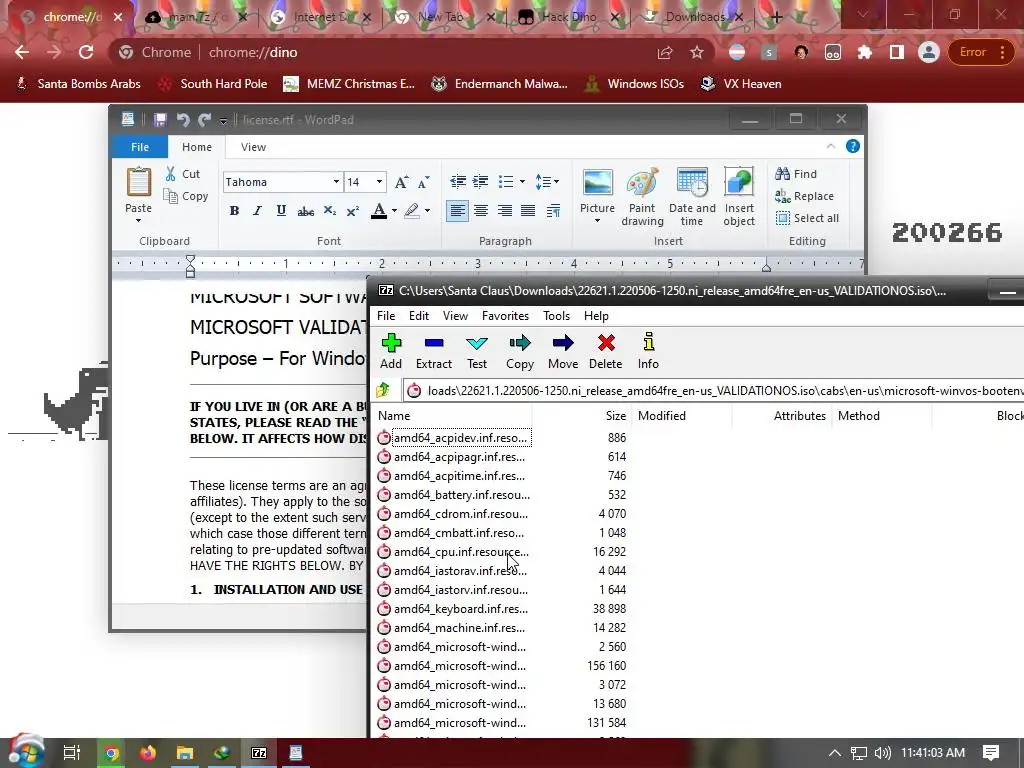Image resolution: width=1024 pixels, height=768 pixels.
Task: Click Replace in the Editing group
Action: pos(805,196)
